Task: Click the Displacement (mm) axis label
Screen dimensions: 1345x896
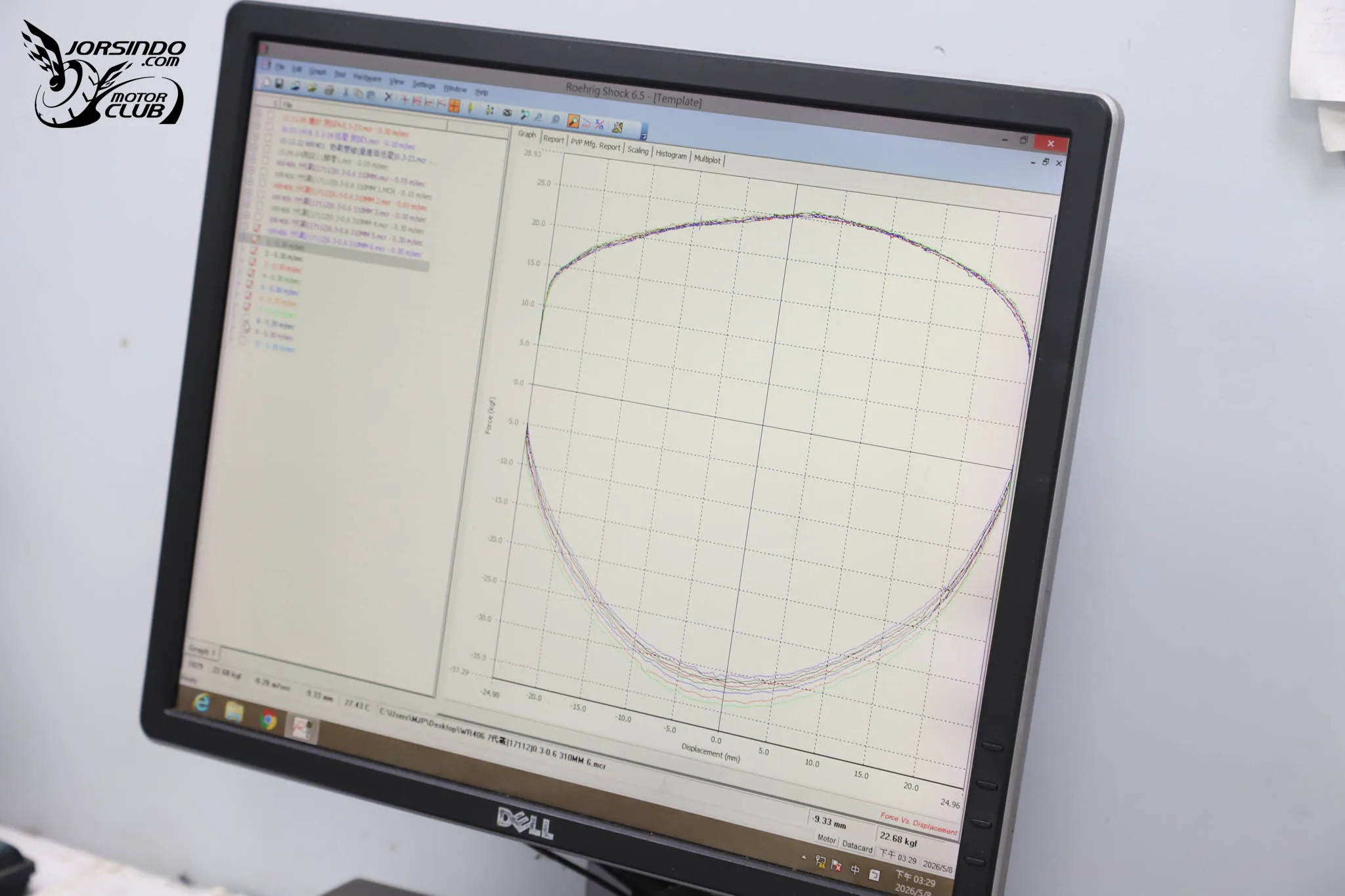Action: (x=711, y=752)
